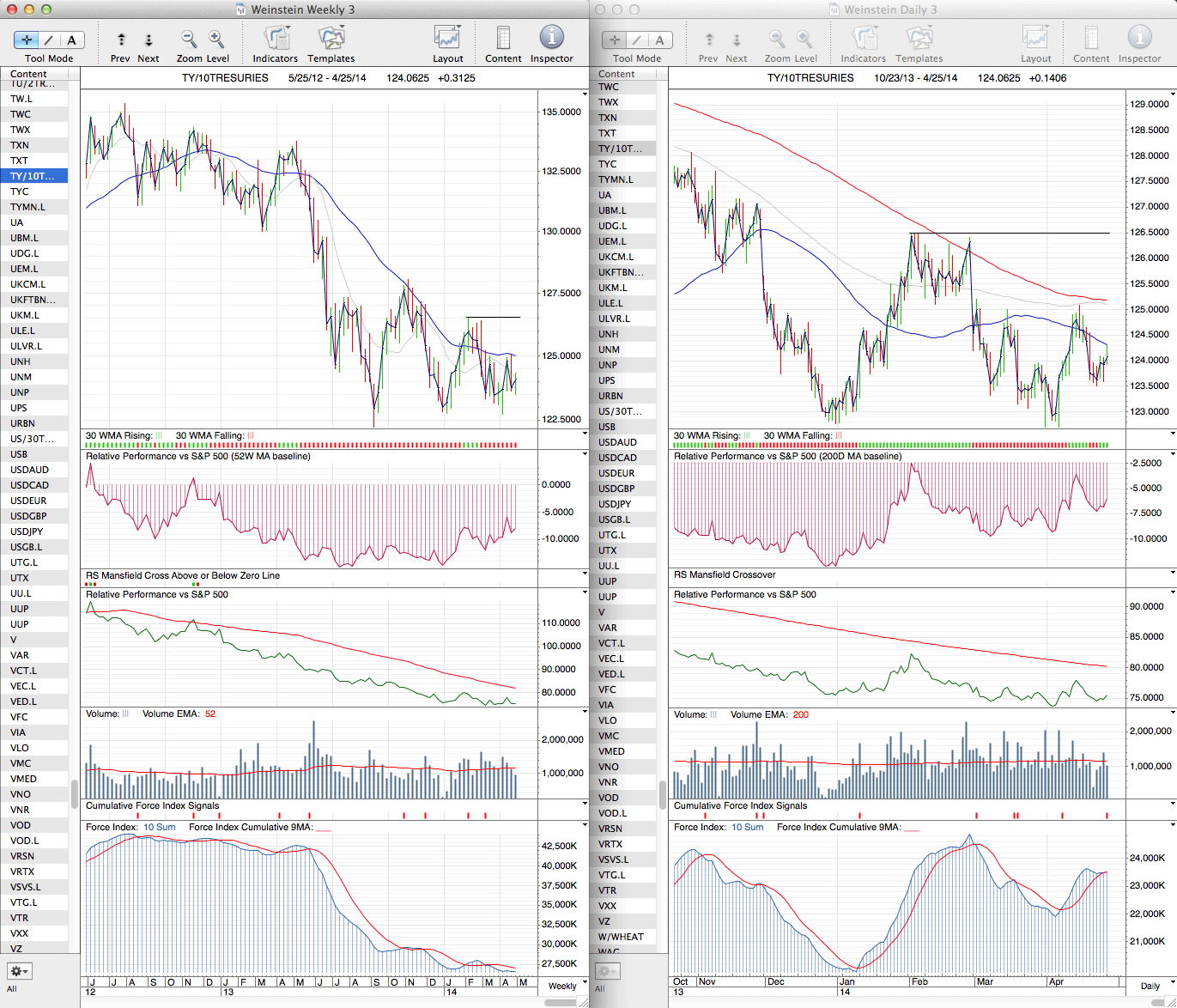This screenshot has width=1177, height=1008.
Task: Click the Content column header in Weekly list
Action: click(x=28, y=74)
